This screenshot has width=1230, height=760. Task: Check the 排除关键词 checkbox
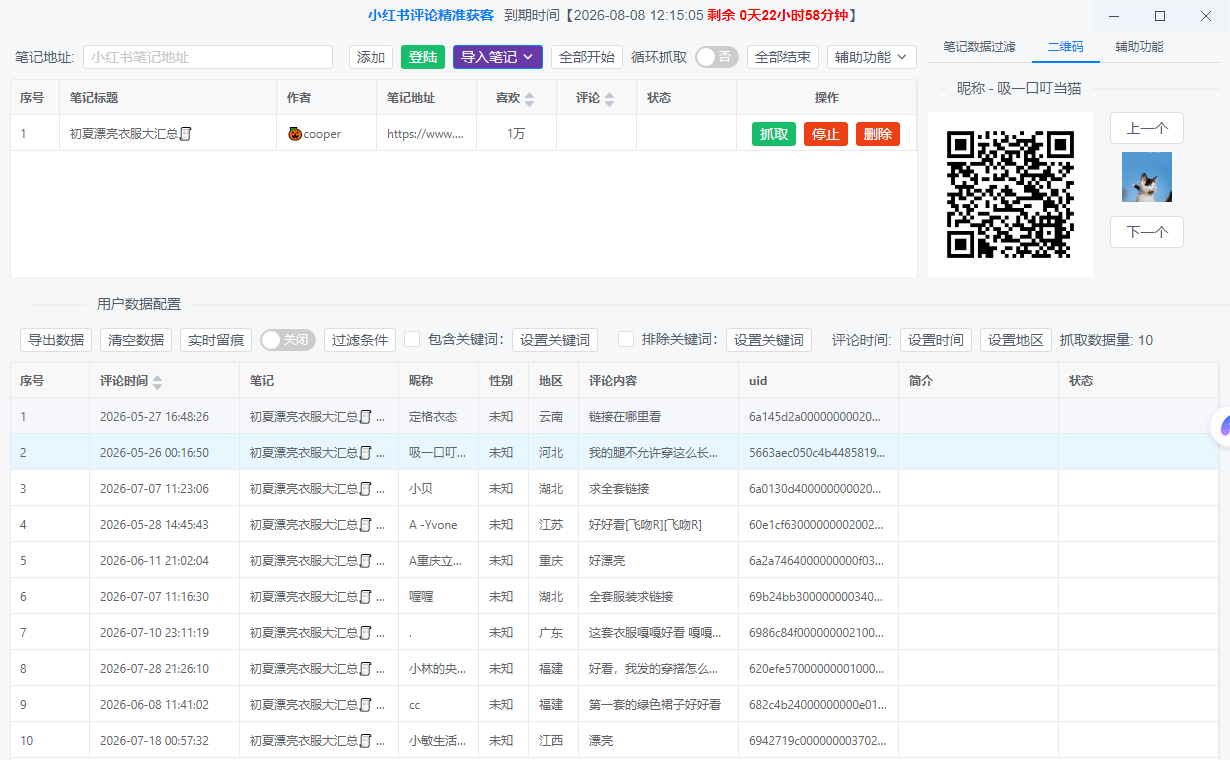(x=626, y=339)
